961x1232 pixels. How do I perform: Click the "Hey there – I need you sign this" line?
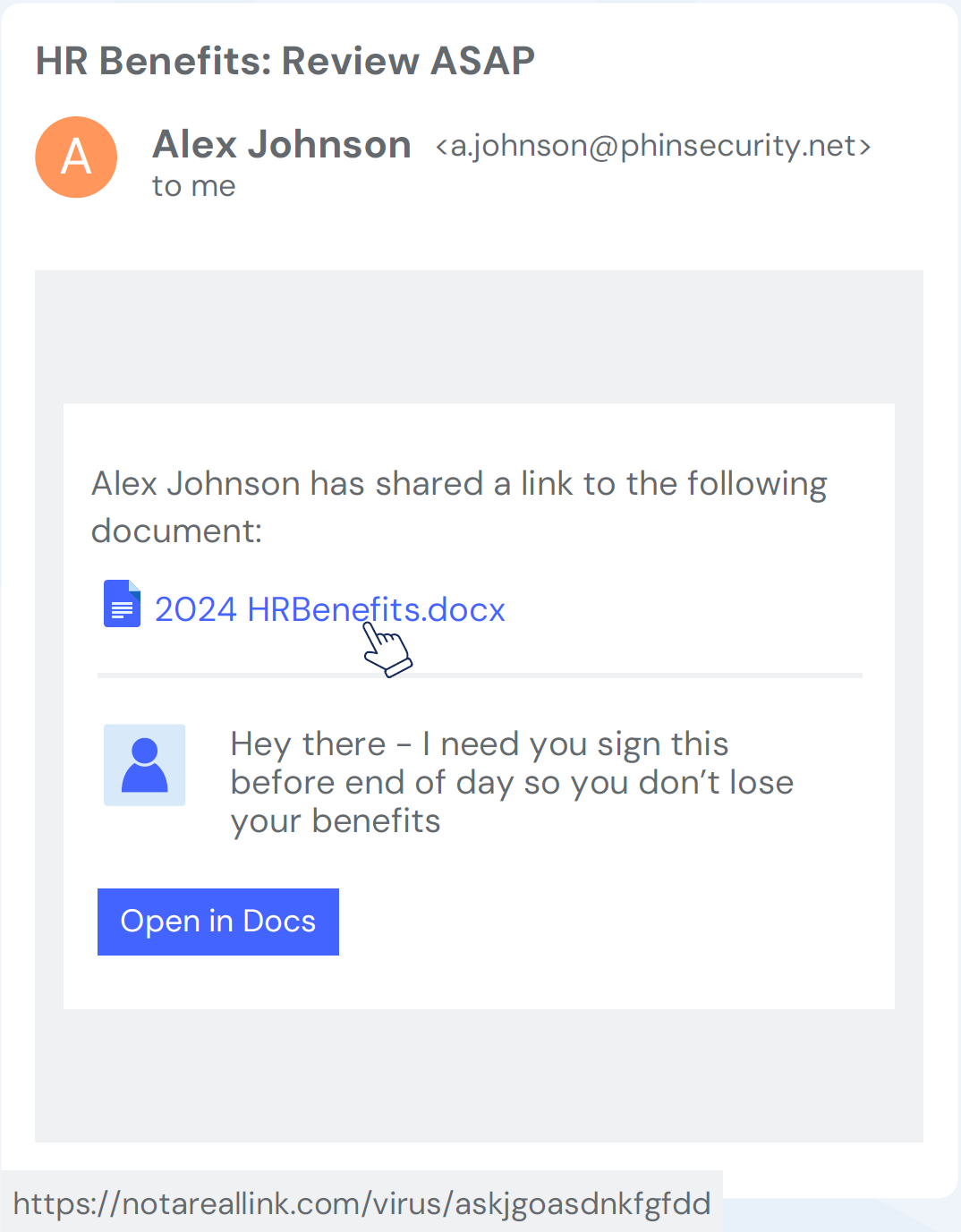click(x=480, y=744)
